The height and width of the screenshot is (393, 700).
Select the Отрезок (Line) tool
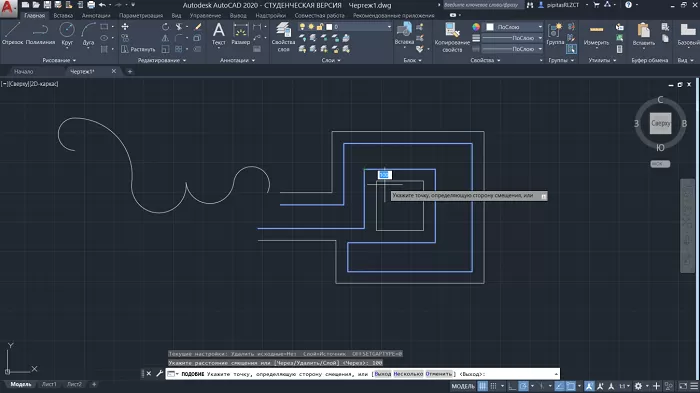12,34
